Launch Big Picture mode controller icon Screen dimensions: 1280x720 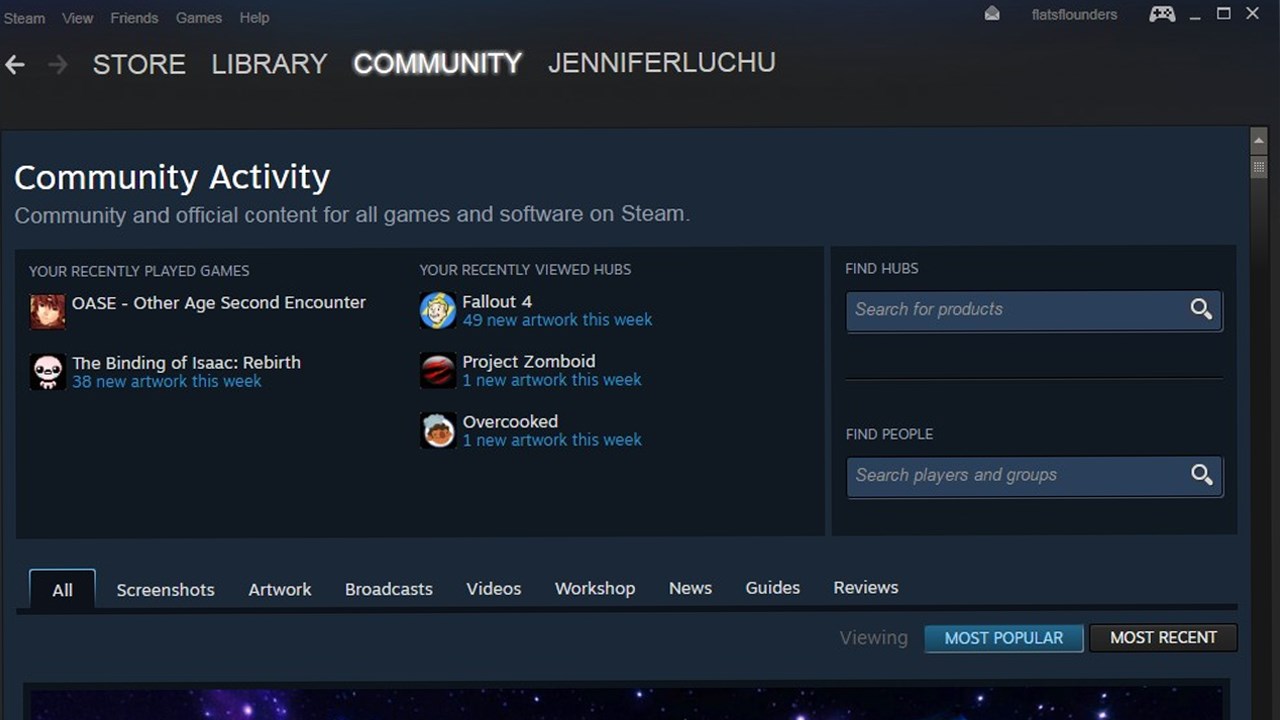[1162, 14]
